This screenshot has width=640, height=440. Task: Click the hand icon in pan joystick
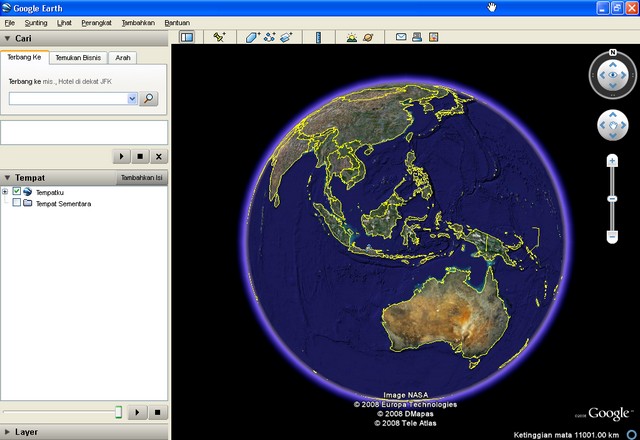point(613,125)
